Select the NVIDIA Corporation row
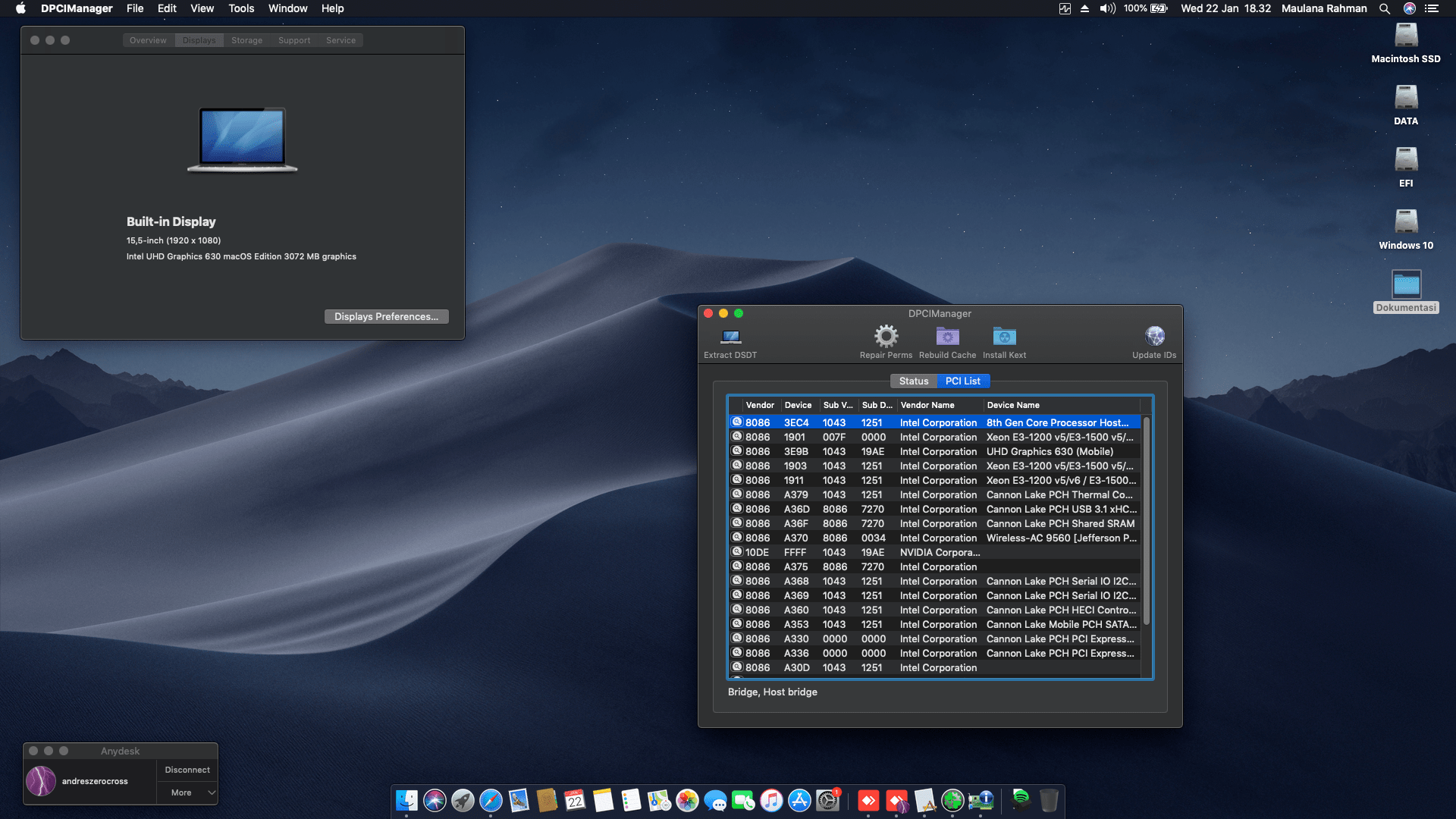1456x819 pixels. click(939, 552)
